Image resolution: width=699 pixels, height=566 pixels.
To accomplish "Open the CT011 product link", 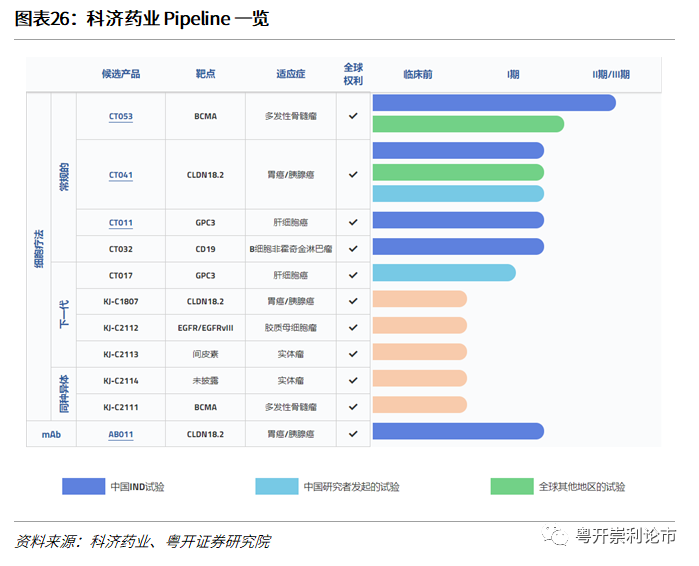I will pyautogui.click(x=121, y=223).
